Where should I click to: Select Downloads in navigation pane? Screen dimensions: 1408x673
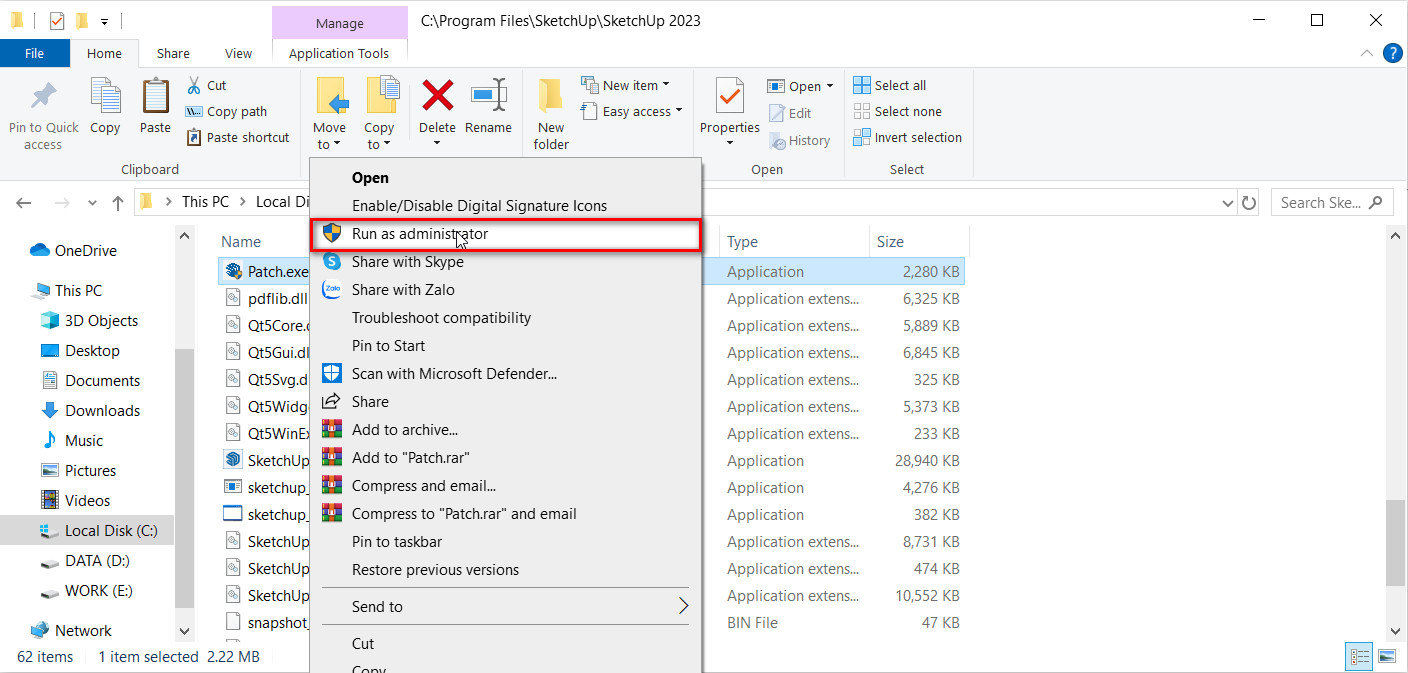tap(102, 411)
